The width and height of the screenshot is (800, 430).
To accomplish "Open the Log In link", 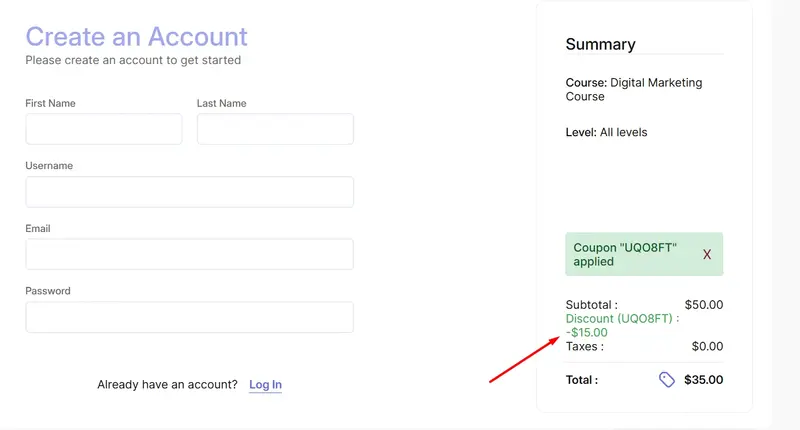I will pyautogui.click(x=265, y=385).
